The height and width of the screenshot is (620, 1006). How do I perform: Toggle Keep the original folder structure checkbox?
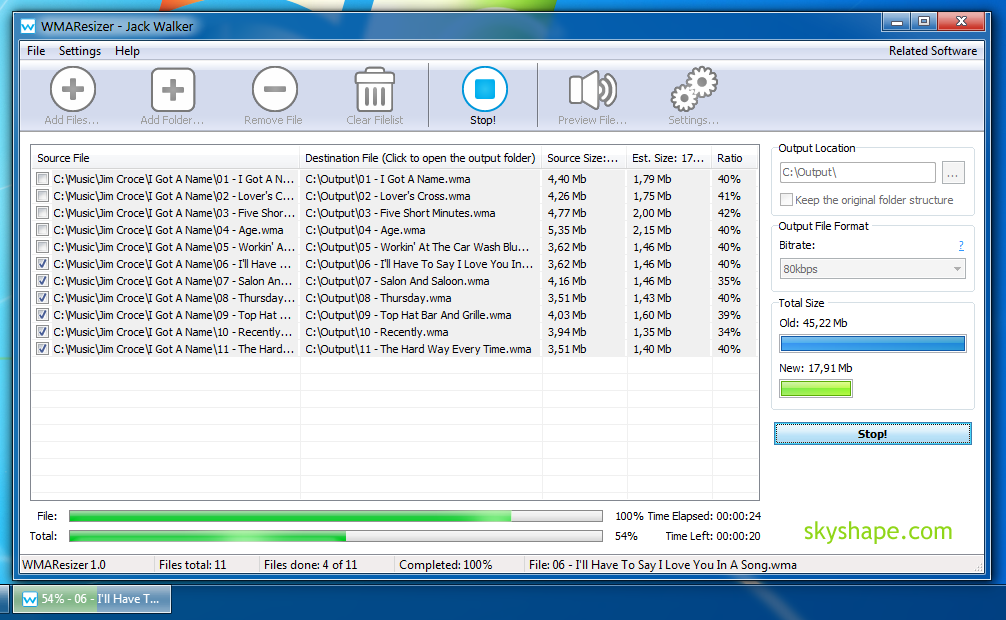pyautogui.click(x=787, y=200)
